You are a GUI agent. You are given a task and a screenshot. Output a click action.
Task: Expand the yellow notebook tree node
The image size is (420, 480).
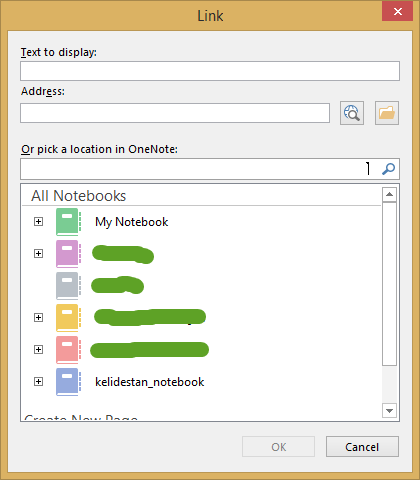(39, 318)
